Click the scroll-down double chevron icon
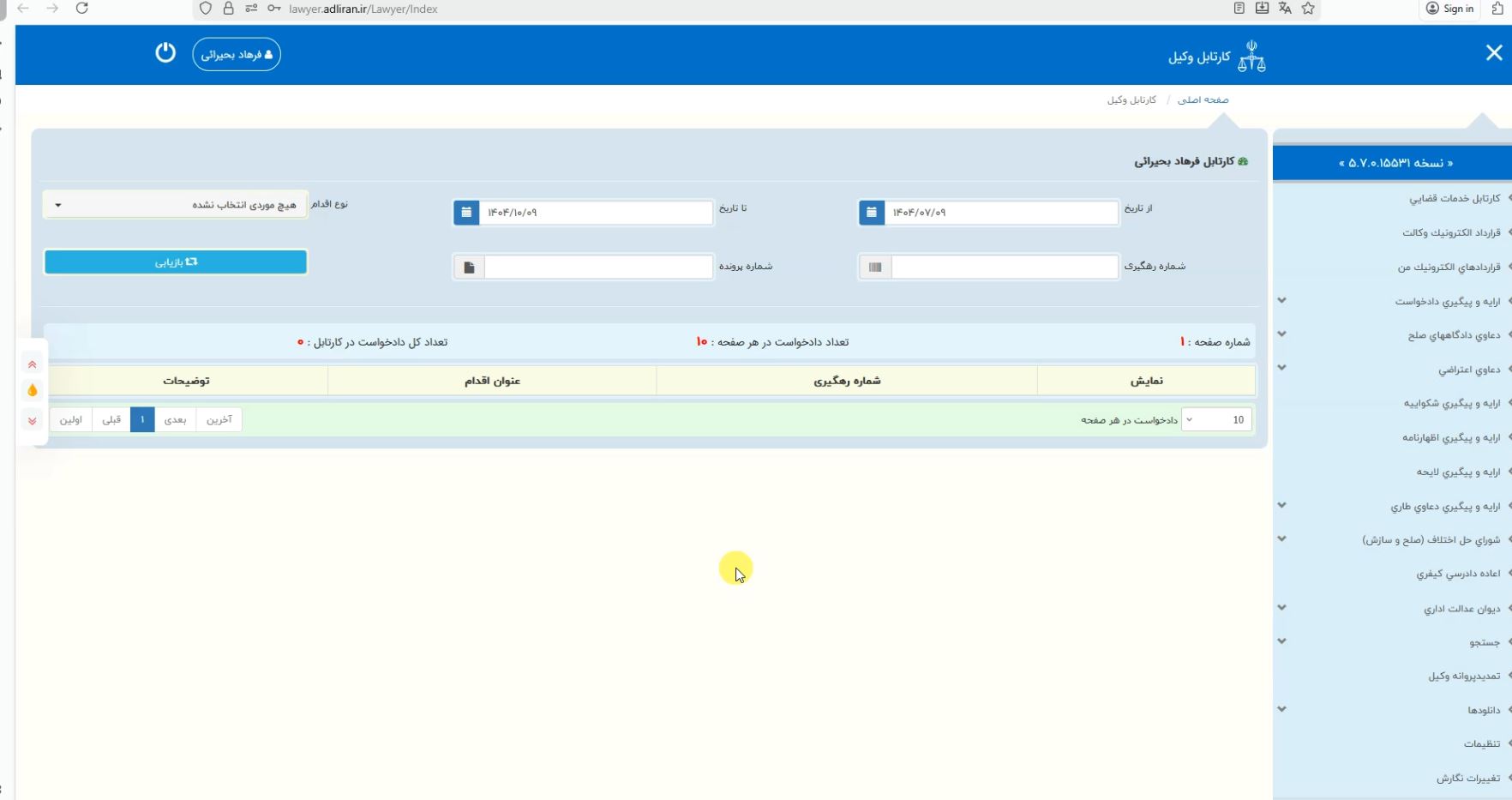This screenshot has width=1512, height=800. point(33,421)
